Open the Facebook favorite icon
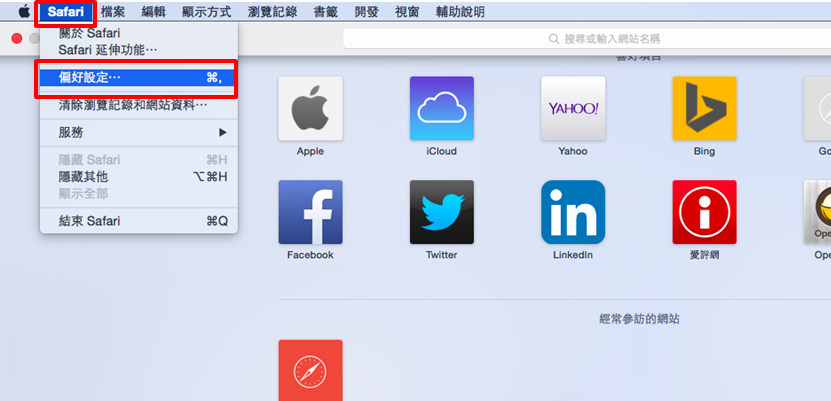 tap(310, 212)
